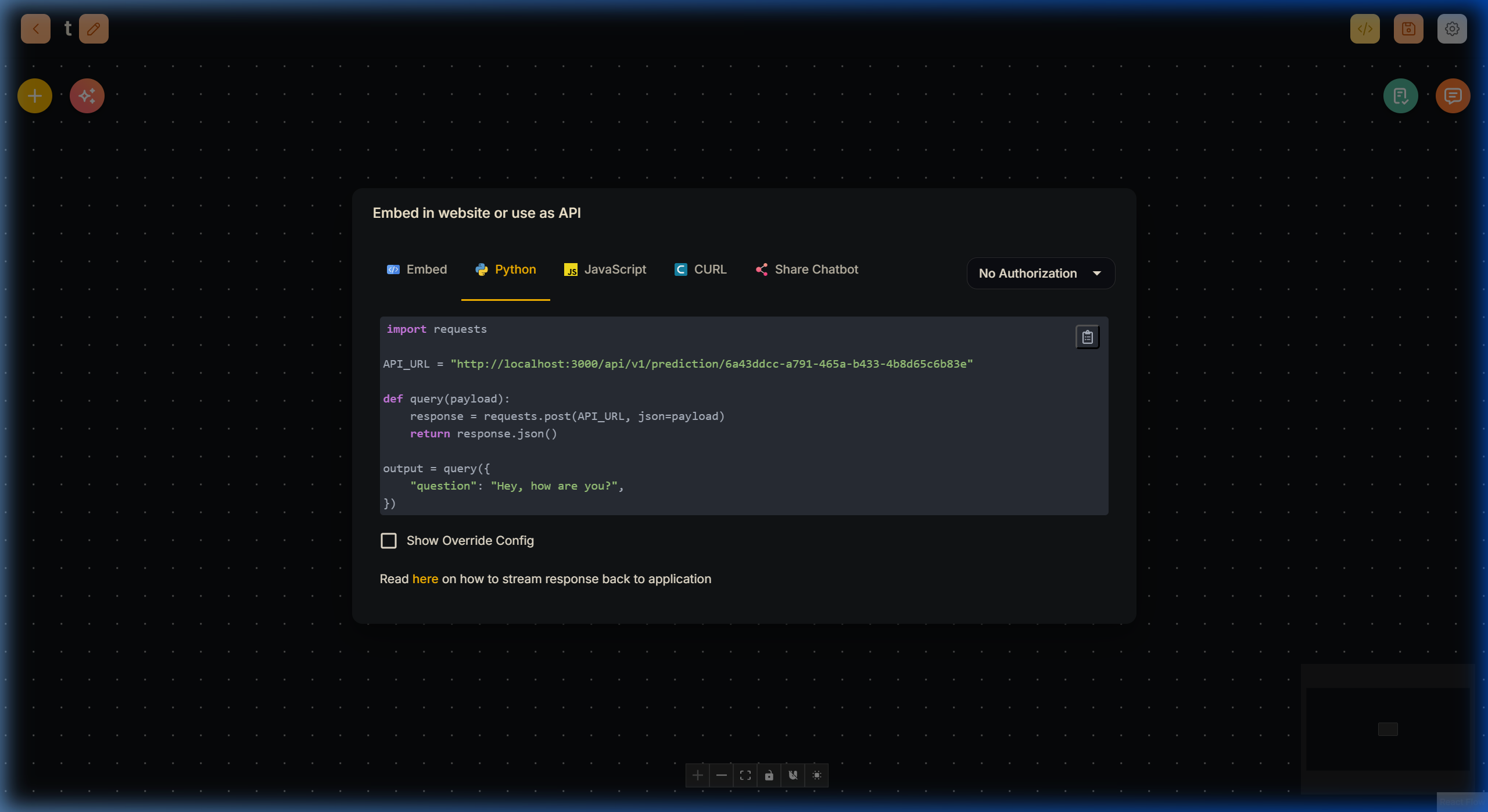Viewport: 1488px width, 812px height.
Task: Open the green validation checklist button
Action: tap(1401, 96)
